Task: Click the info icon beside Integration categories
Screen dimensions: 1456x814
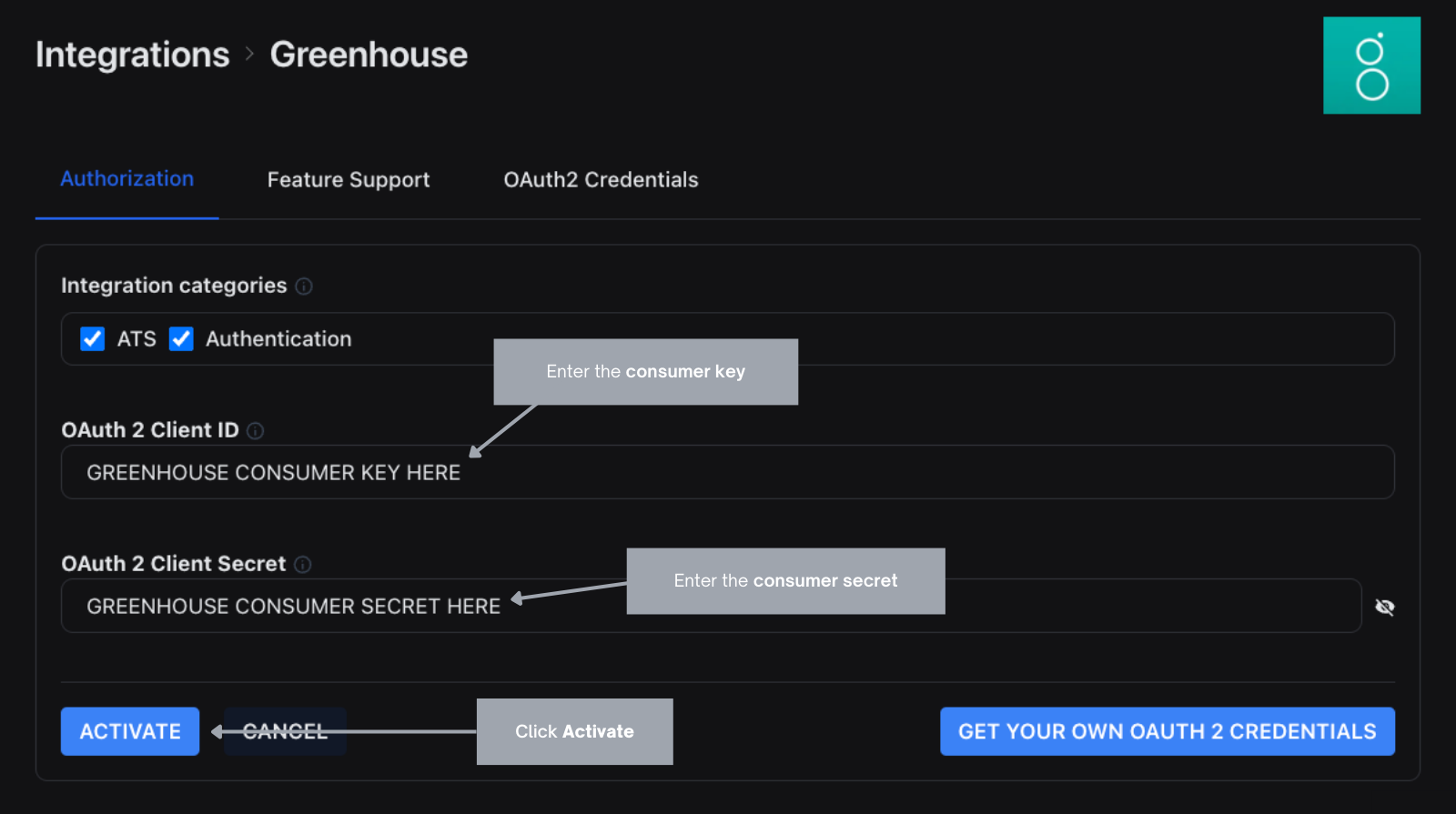Action: point(304,286)
